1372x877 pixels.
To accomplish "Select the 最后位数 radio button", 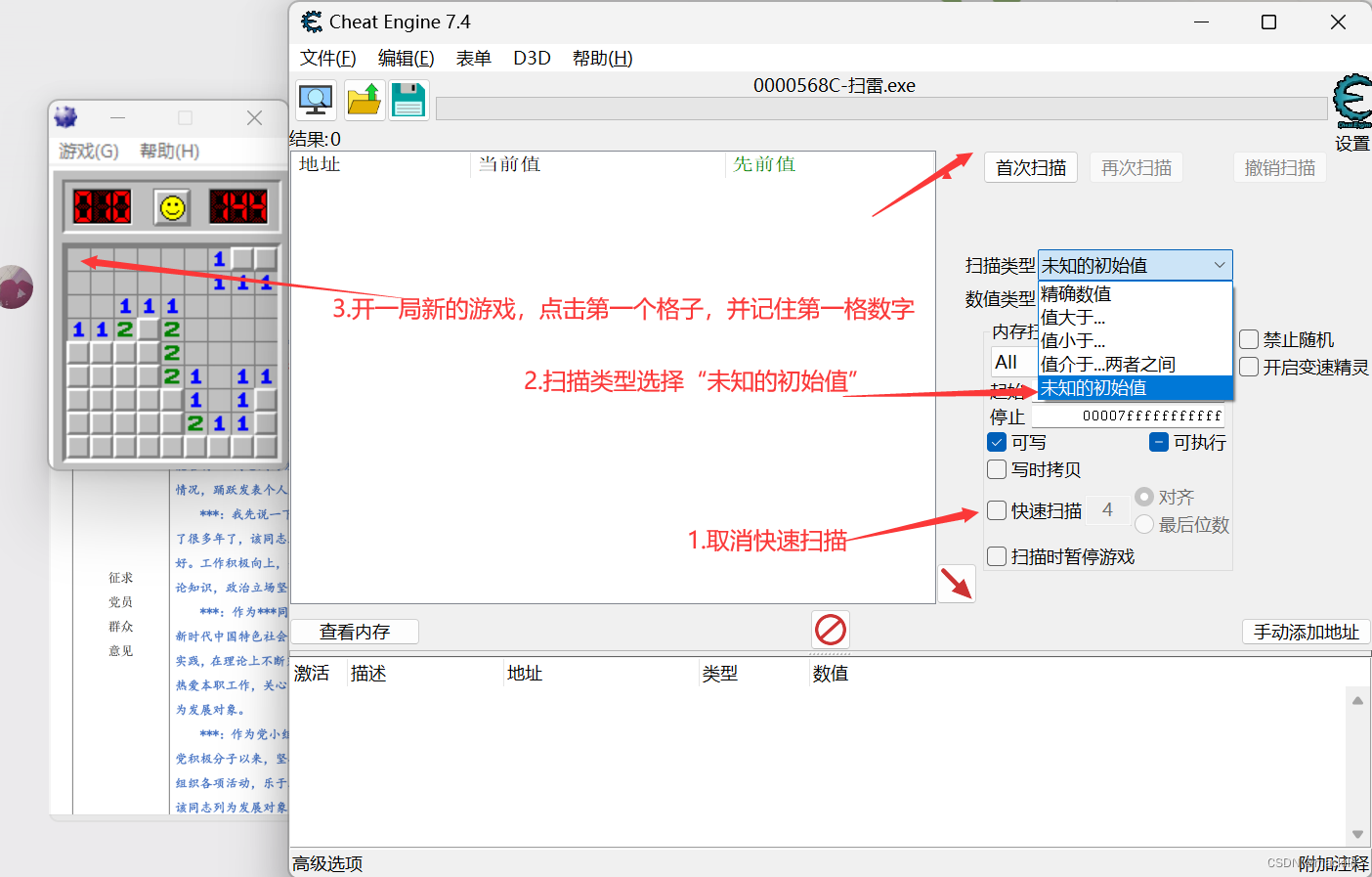I will pos(1144,524).
